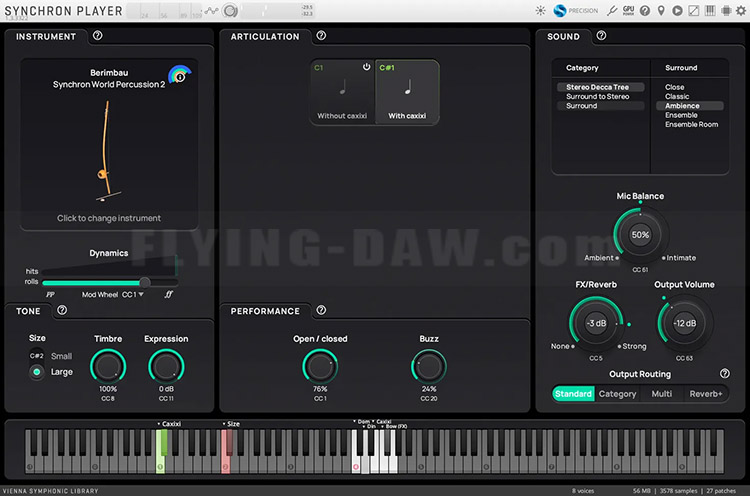Click the '27 patches' status text

tap(721, 491)
